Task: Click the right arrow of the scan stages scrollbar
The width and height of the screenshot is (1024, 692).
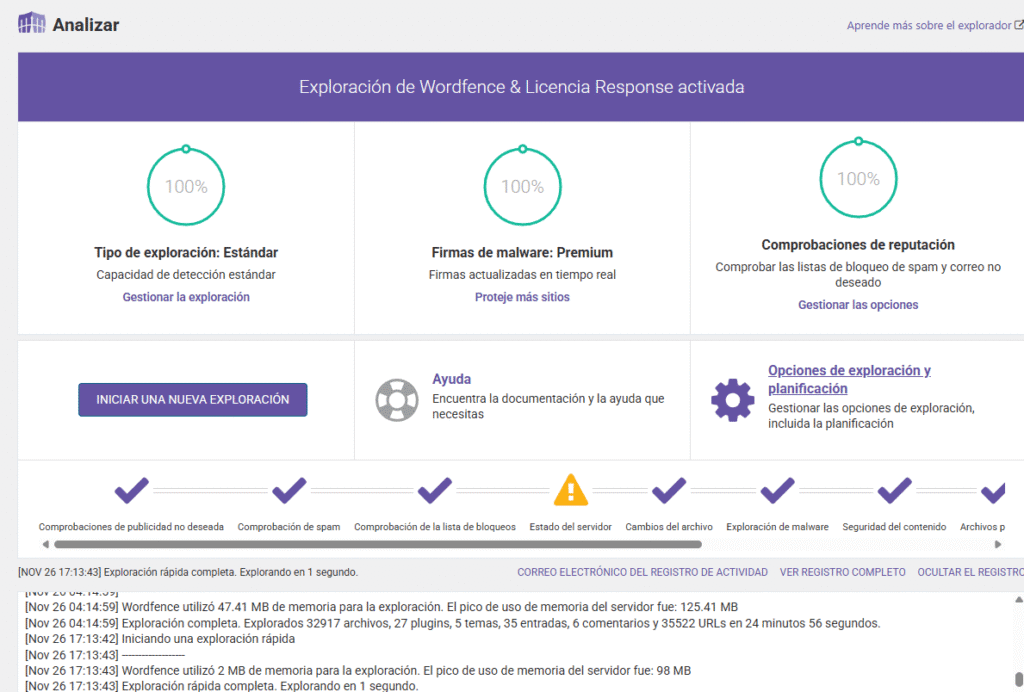Action: point(997,545)
